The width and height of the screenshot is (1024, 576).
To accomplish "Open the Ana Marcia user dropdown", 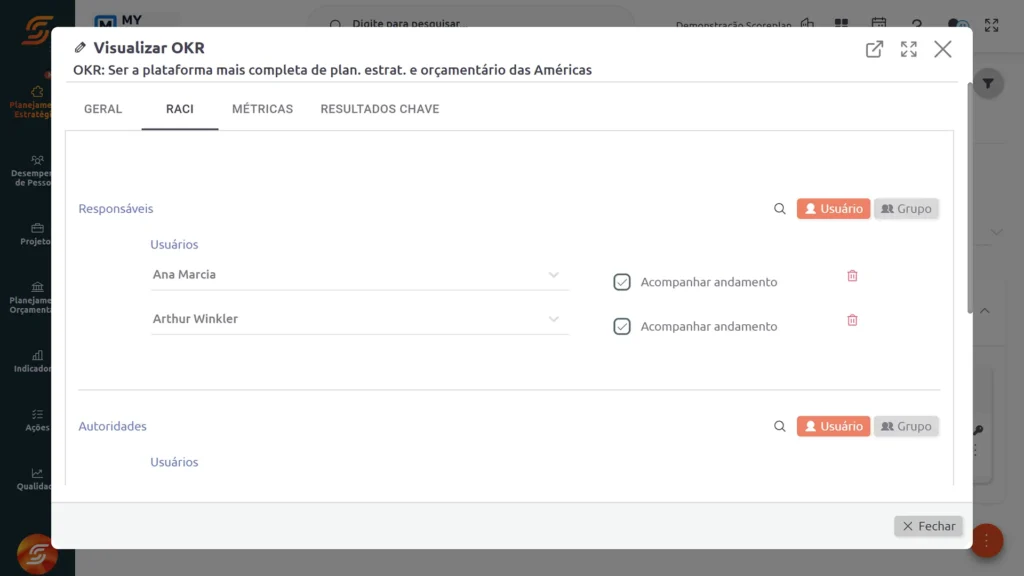I will (x=554, y=274).
